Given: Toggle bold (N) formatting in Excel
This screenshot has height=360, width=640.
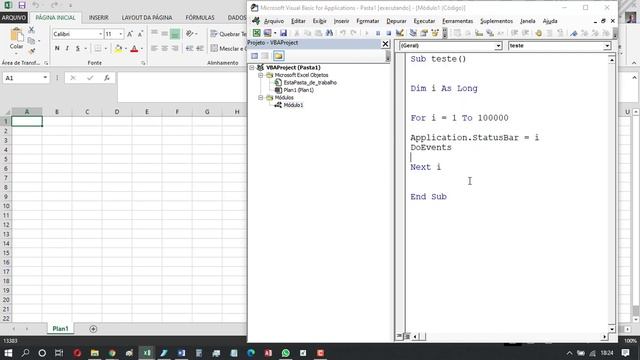Looking at the screenshot, I should click(57, 49).
